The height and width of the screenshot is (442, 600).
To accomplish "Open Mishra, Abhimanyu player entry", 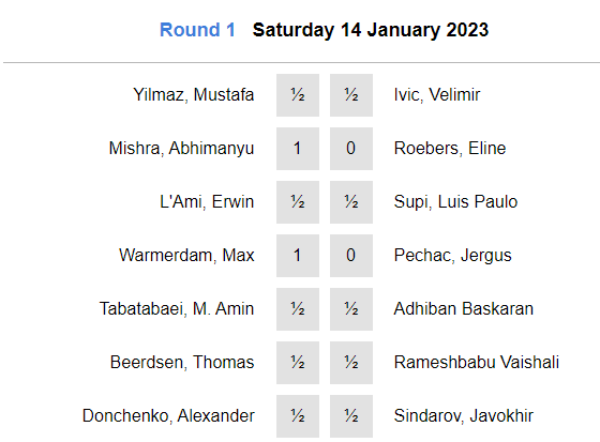I will point(181,148).
